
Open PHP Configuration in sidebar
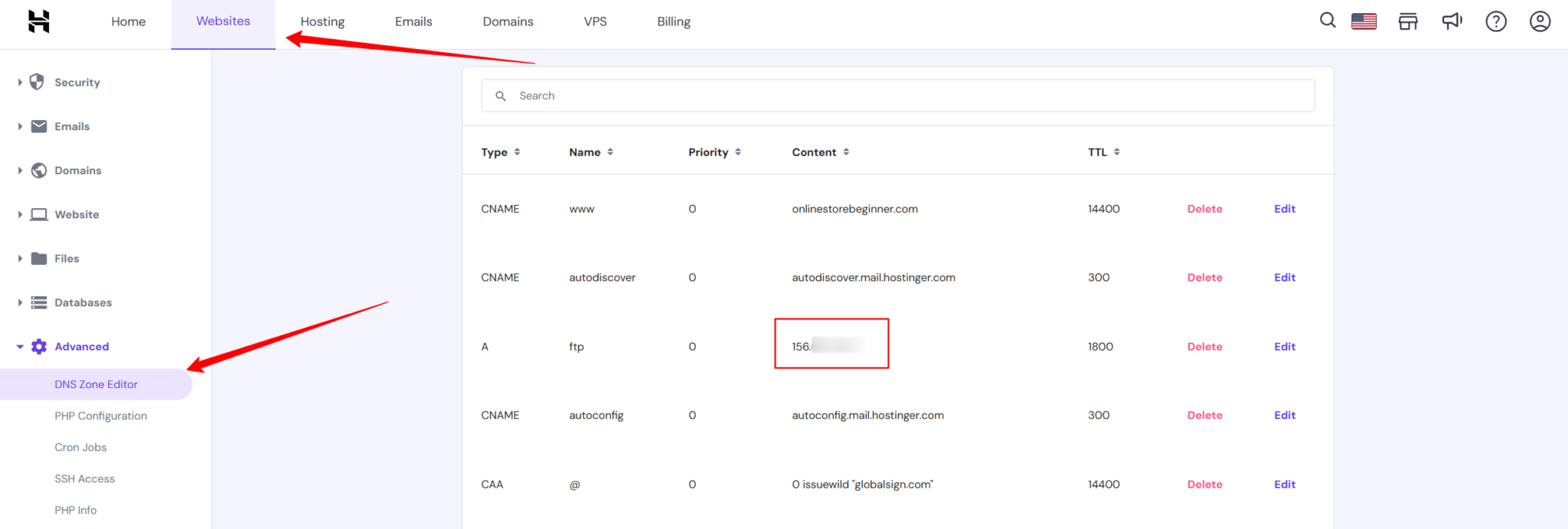click(x=100, y=416)
